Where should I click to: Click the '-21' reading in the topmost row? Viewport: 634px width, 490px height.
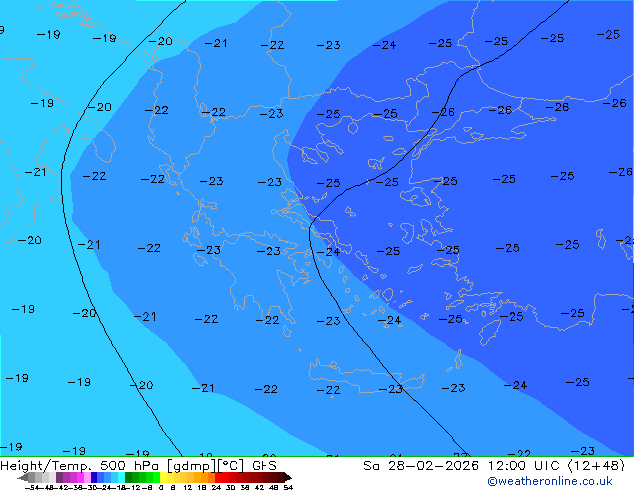point(216,43)
